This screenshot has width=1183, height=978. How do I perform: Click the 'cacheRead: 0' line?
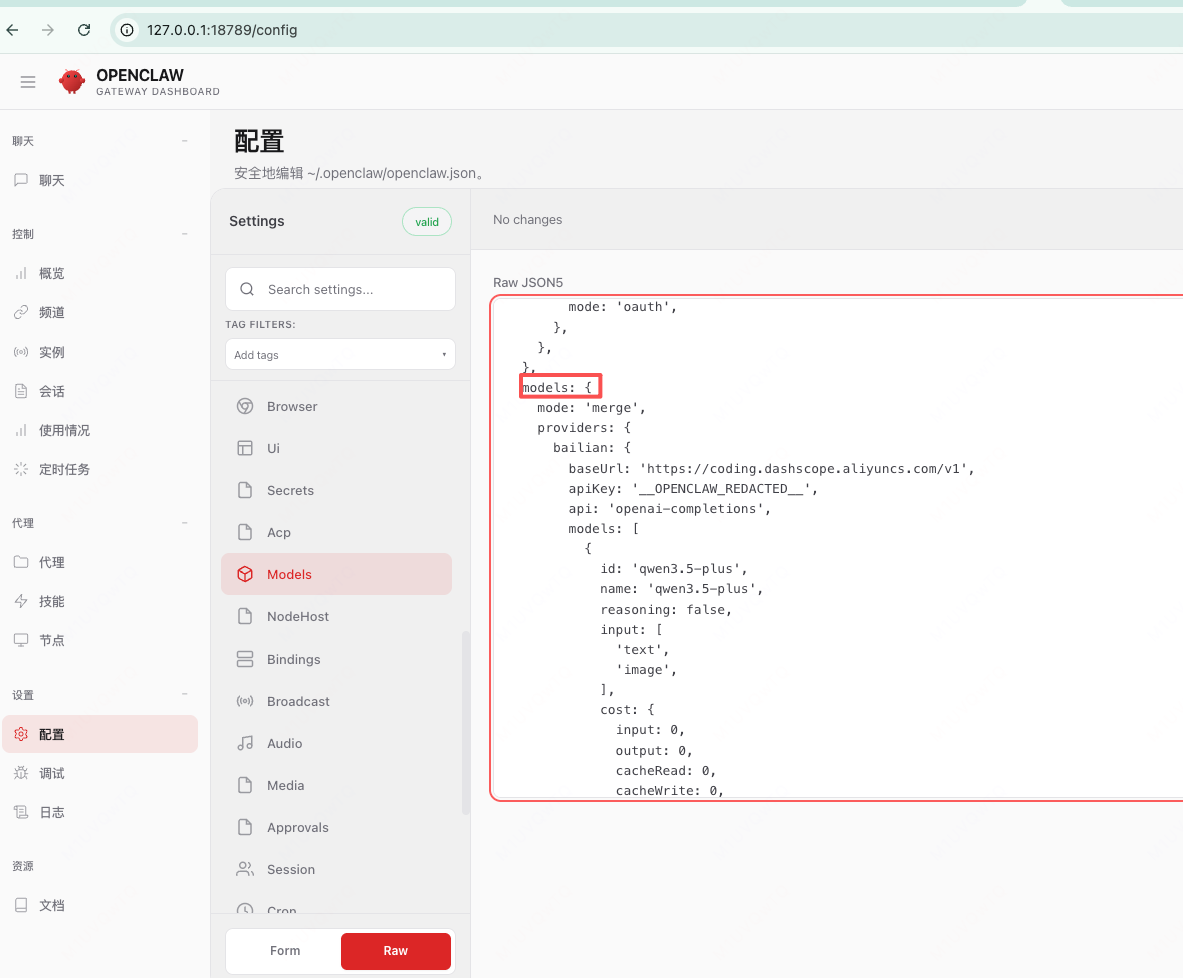click(x=665, y=770)
